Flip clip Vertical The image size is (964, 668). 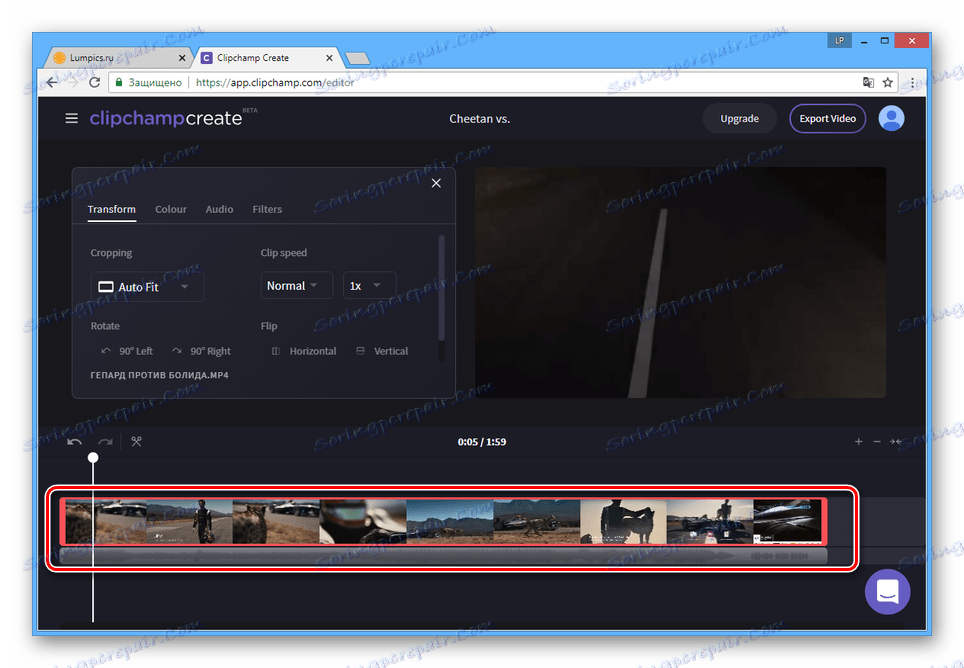pyautogui.click(x=382, y=351)
